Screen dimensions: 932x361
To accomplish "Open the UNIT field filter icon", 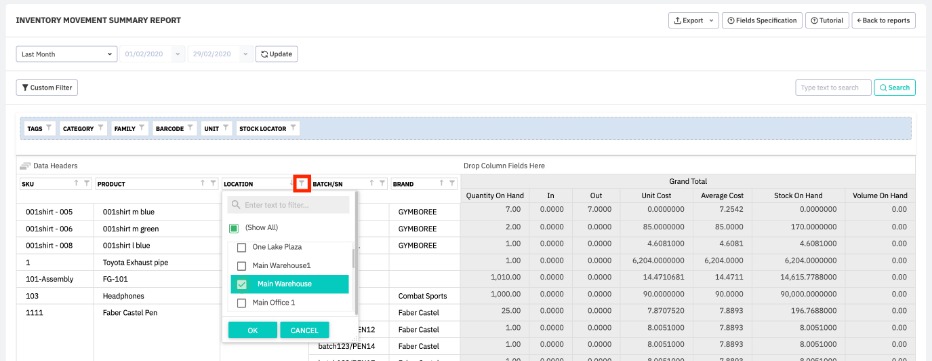I will click(x=226, y=128).
